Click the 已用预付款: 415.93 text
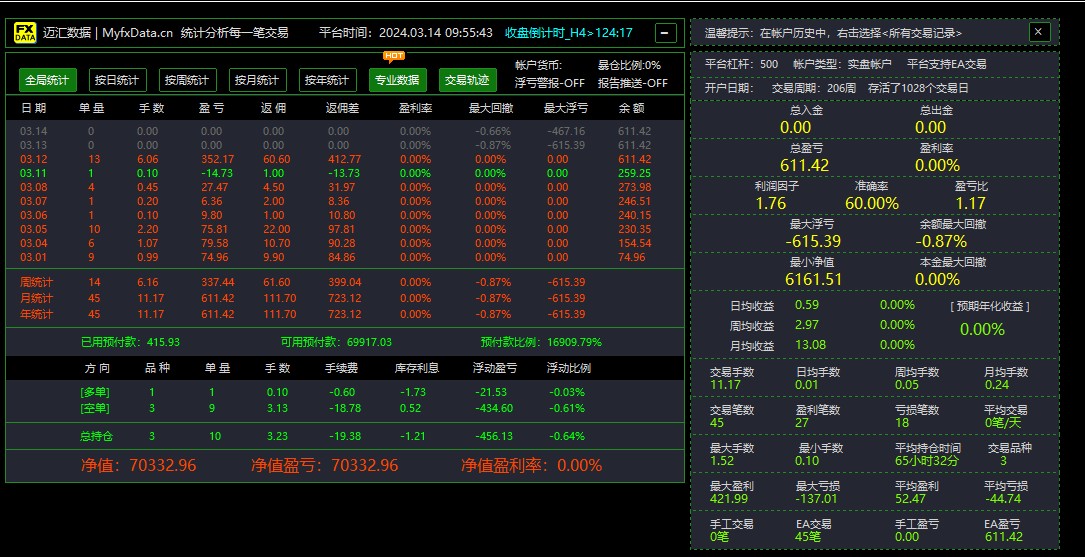This screenshot has height=557, width=1085. pos(130,342)
